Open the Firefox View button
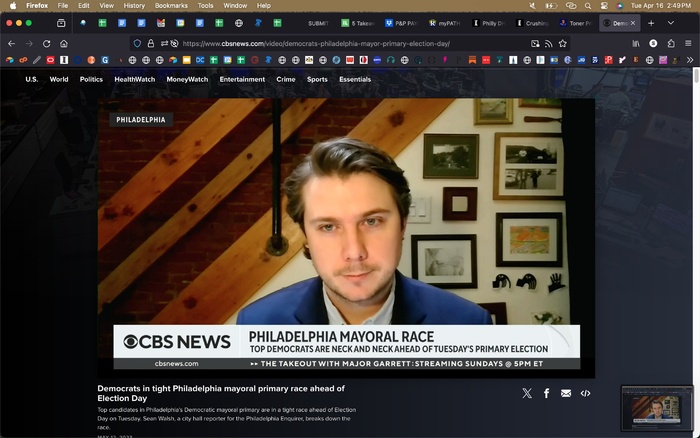This screenshot has width=700, height=438. (x=61, y=23)
